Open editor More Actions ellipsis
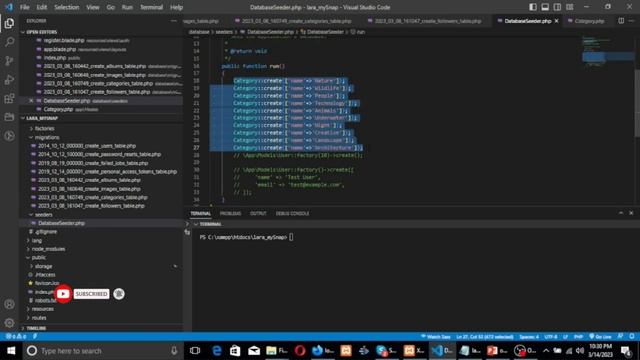Screen dimensions: 640x360 [x=631, y=21]
